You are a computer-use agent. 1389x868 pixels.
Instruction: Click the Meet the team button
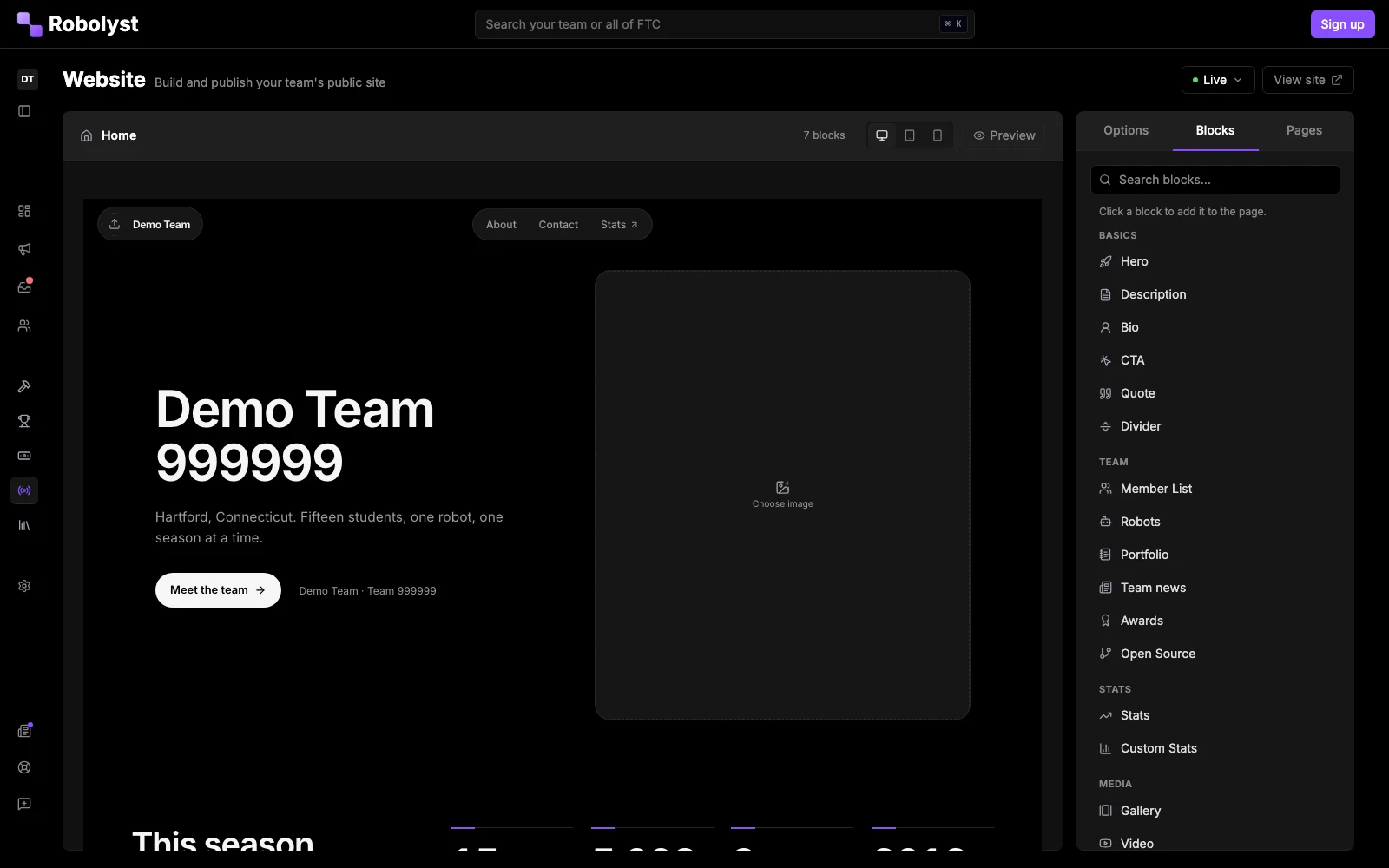[x=218, y=590]
